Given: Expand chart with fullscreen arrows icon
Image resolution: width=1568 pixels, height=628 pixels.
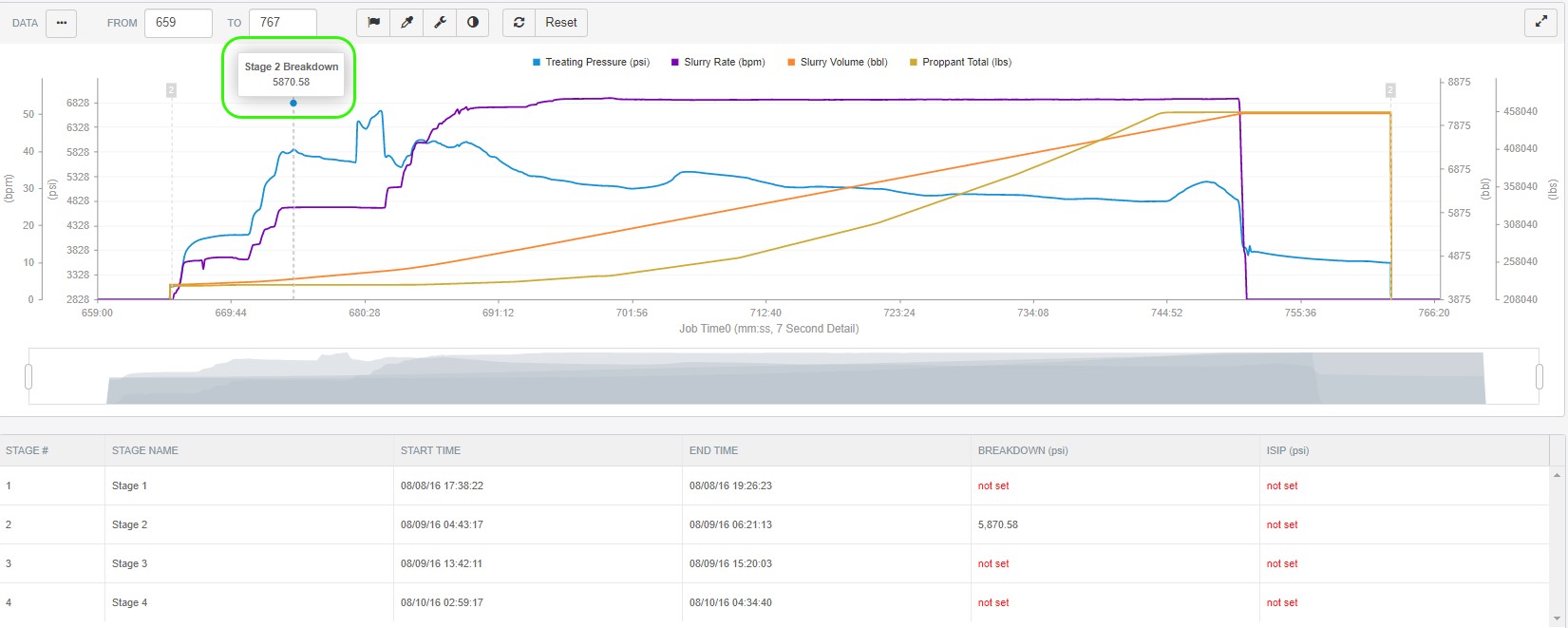Looking at the screenshot, I should 1540,23.
